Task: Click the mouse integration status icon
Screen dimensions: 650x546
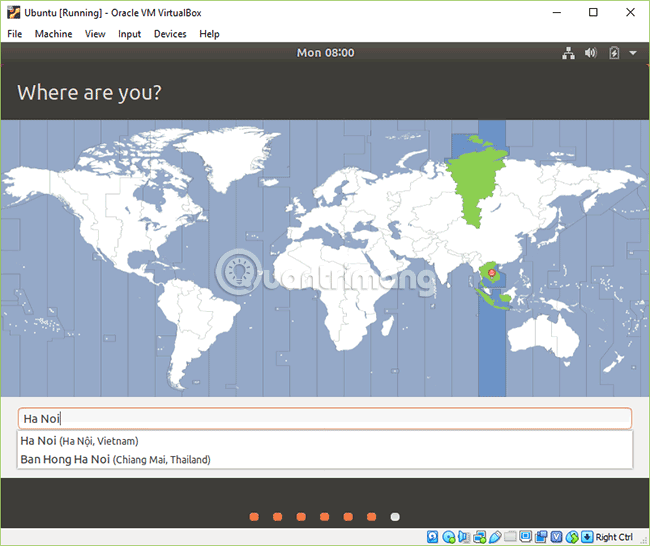Action: click(x=572, y=537)
